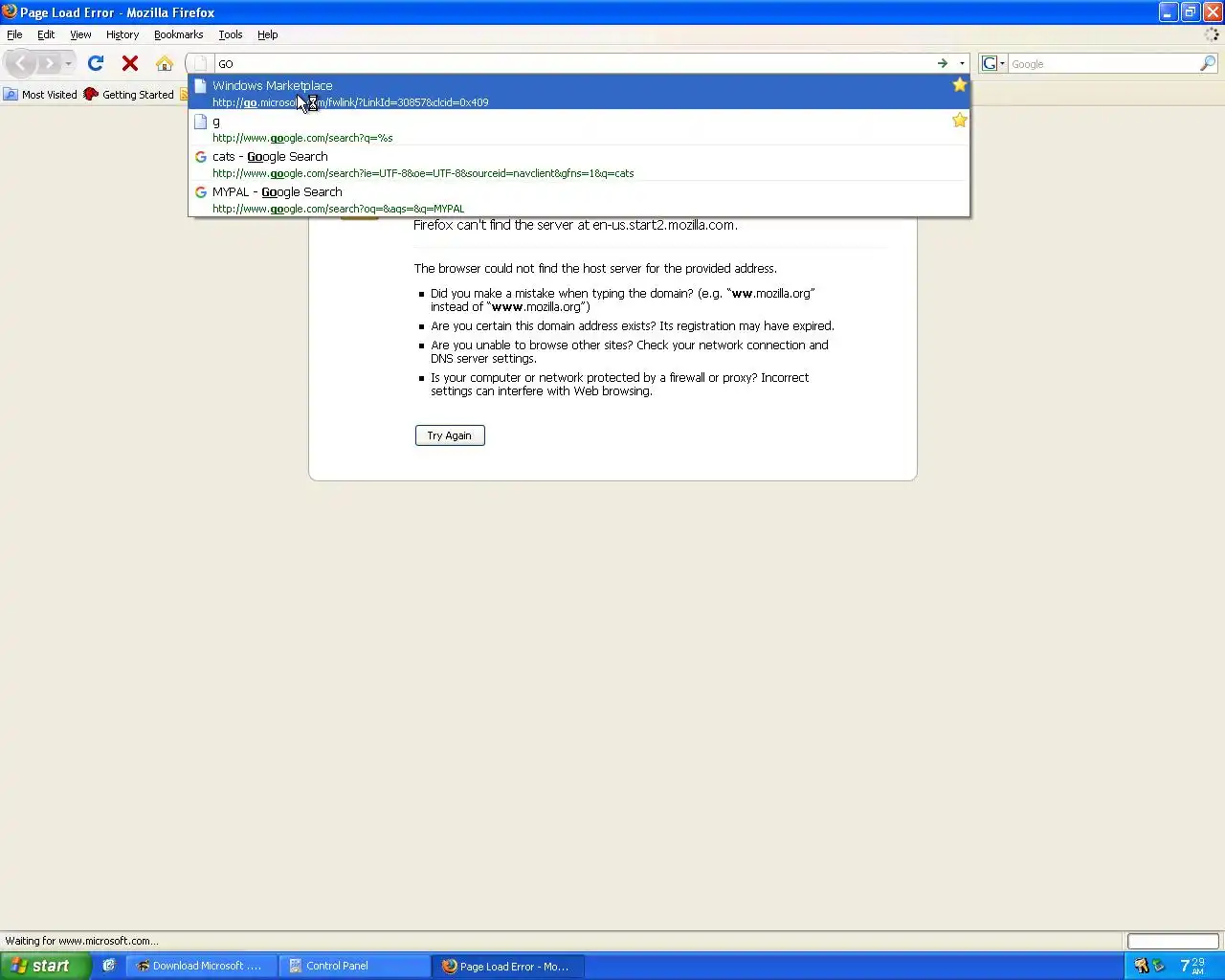Click the page icon beside Windows Marketplace
The height and width of the screenshot is (980, 1225).
click(x=201, y=86)
